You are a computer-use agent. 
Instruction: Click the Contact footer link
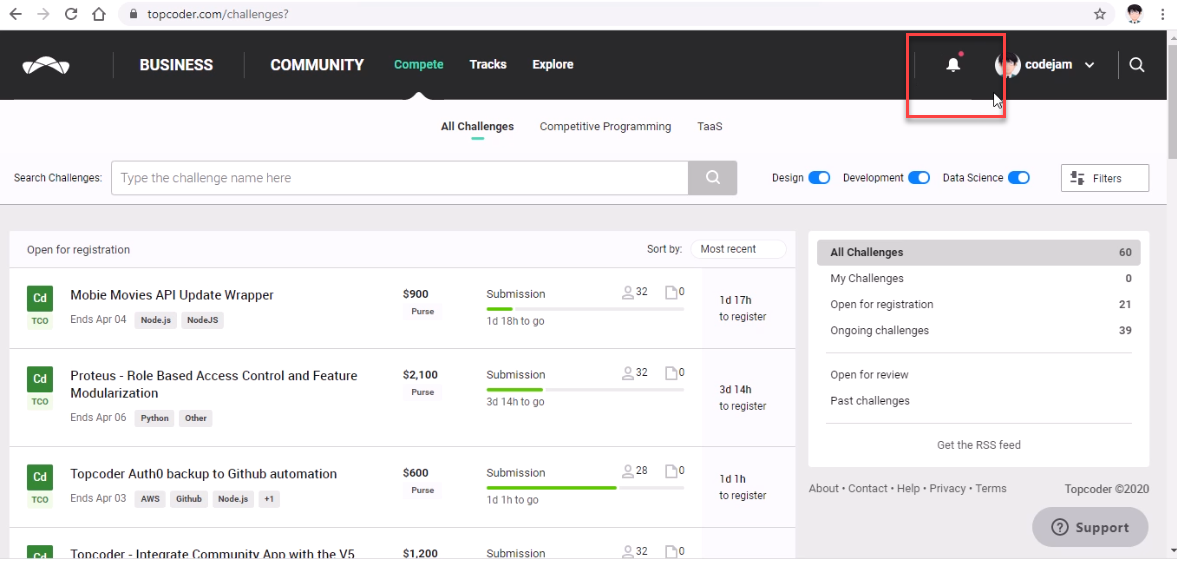[867, 488]
